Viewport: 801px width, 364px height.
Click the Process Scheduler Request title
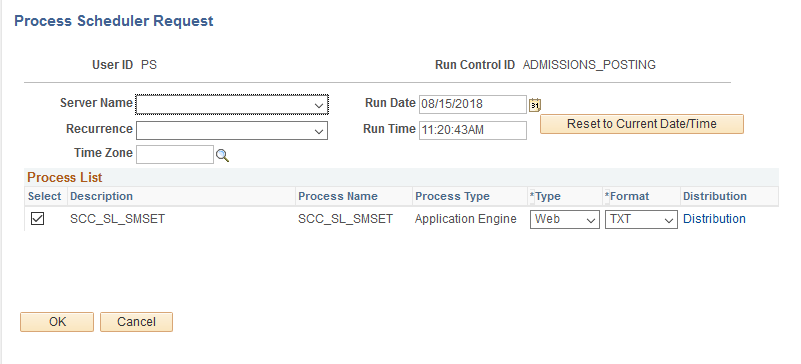pyautogui.click(x=113, y=21)
